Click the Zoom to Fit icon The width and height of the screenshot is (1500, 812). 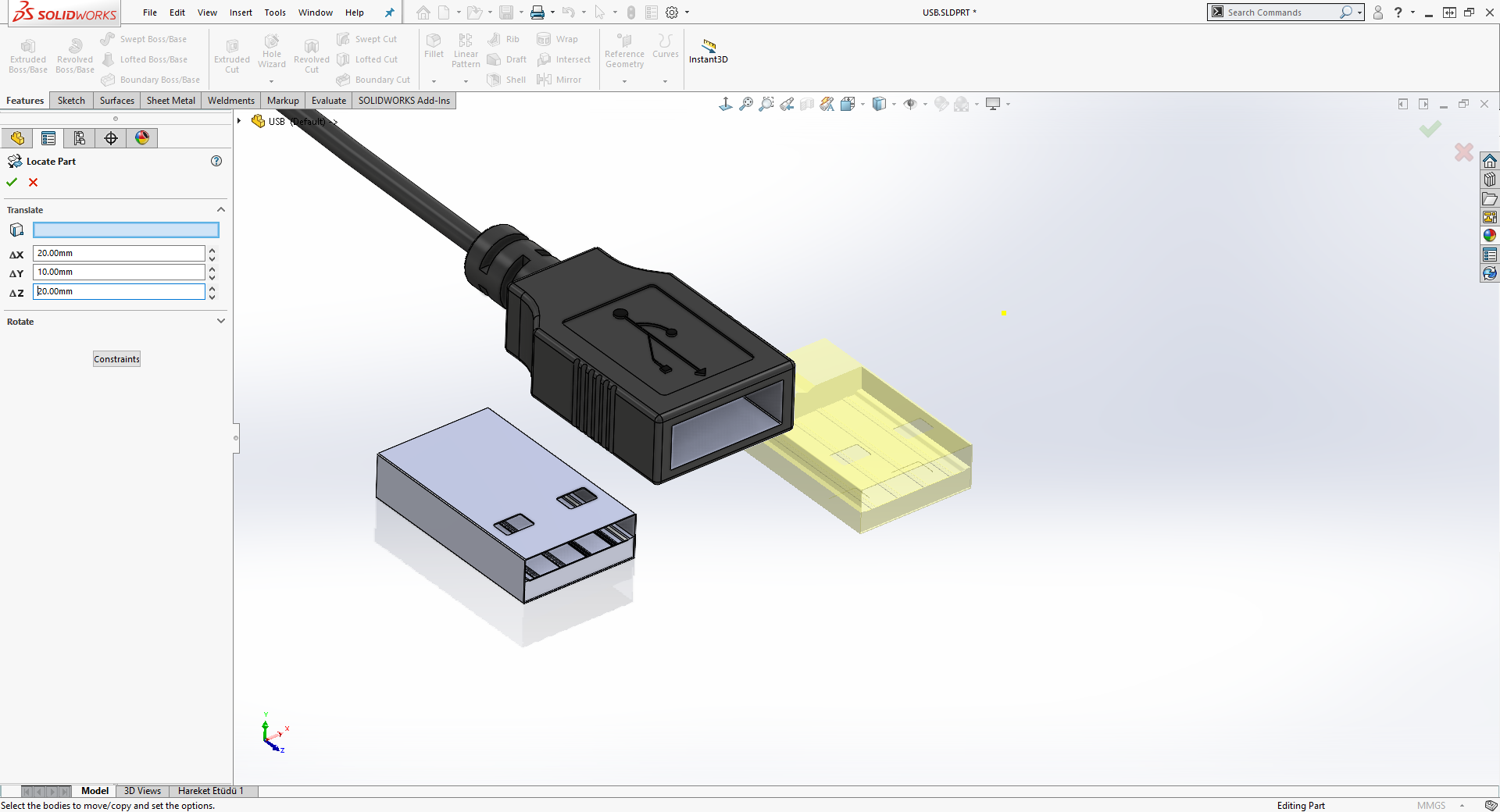pyautogui.click(x=745, y=103)
